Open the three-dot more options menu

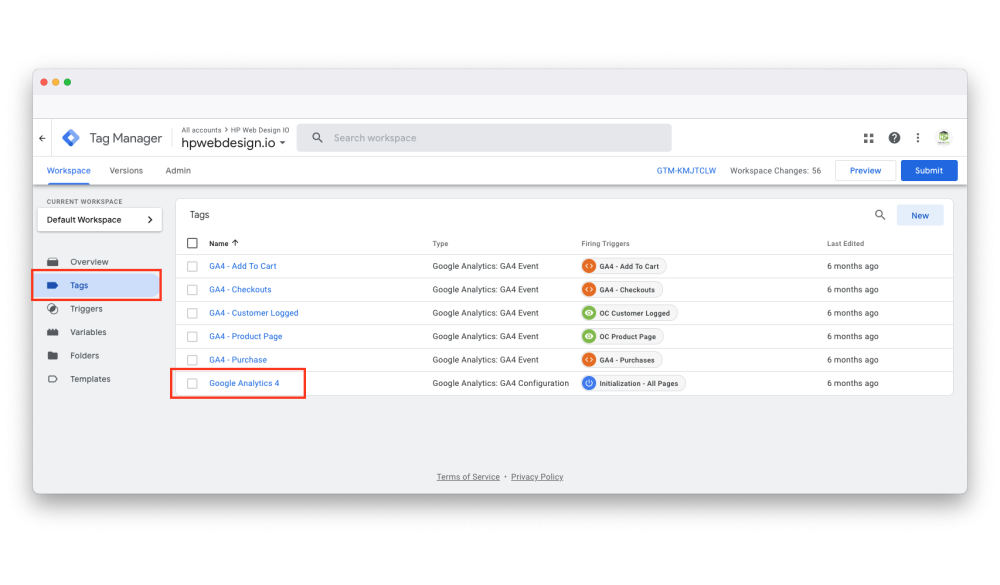918,138
